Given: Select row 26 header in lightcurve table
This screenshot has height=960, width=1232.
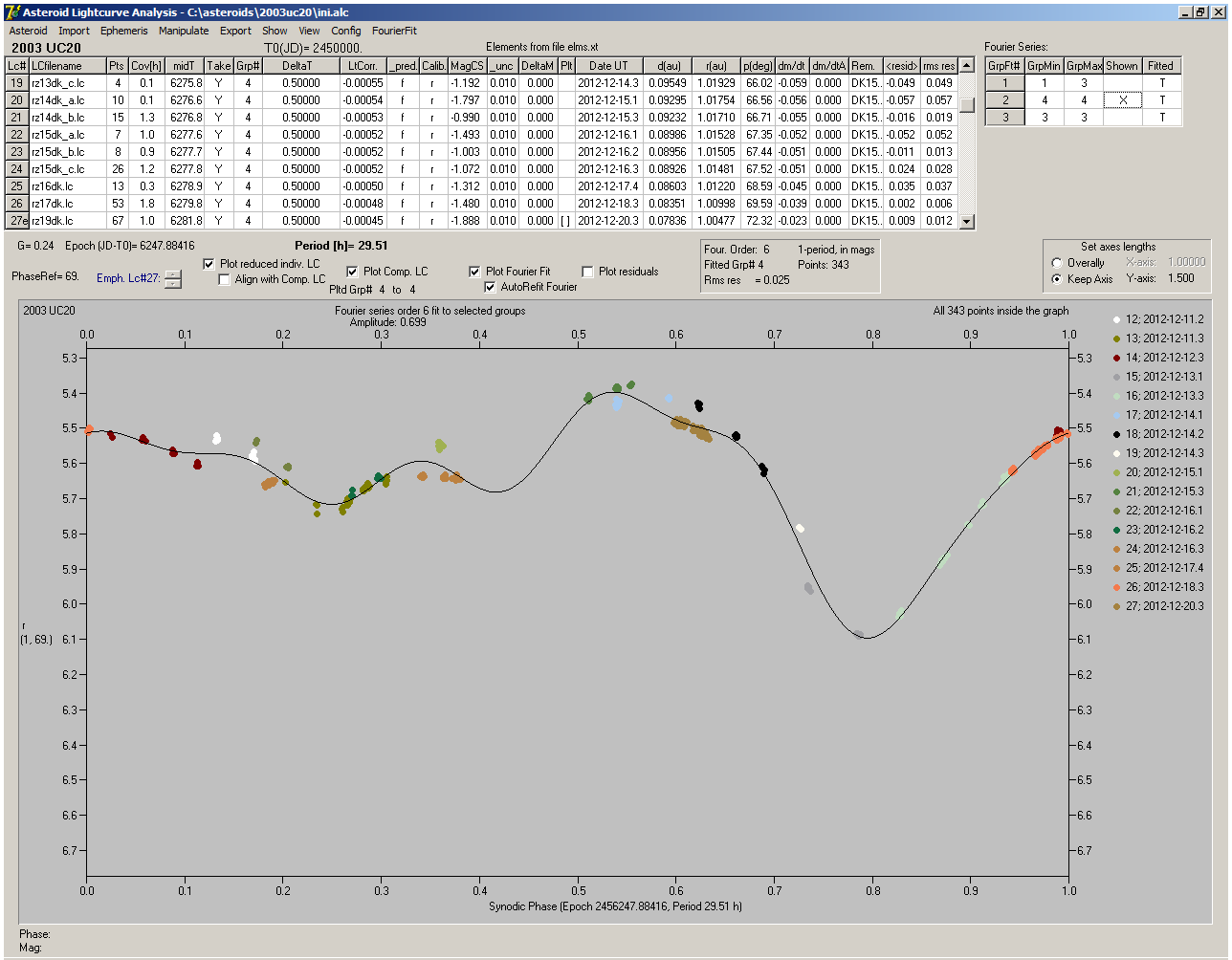Looking at the screenshot, I should (17, 204).
